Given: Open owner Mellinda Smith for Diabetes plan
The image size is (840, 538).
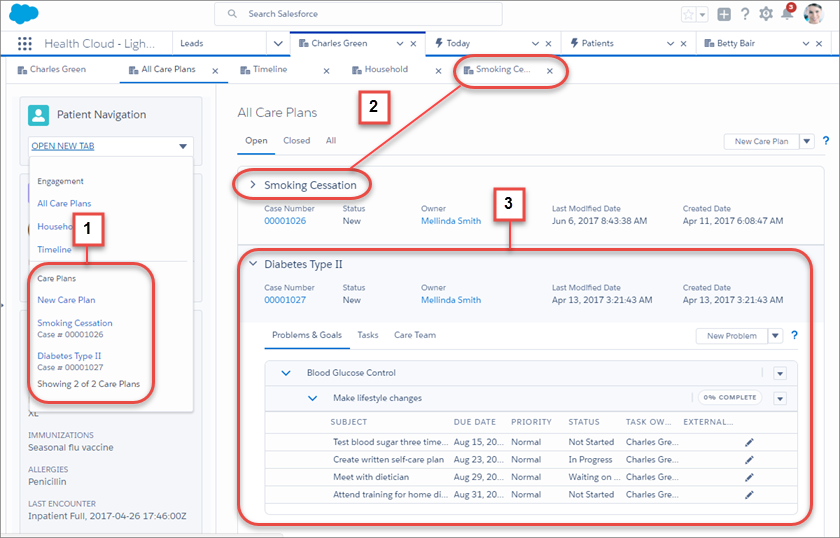Looking at the screenshot, I should pyautogui.click(x=451, y=300).
